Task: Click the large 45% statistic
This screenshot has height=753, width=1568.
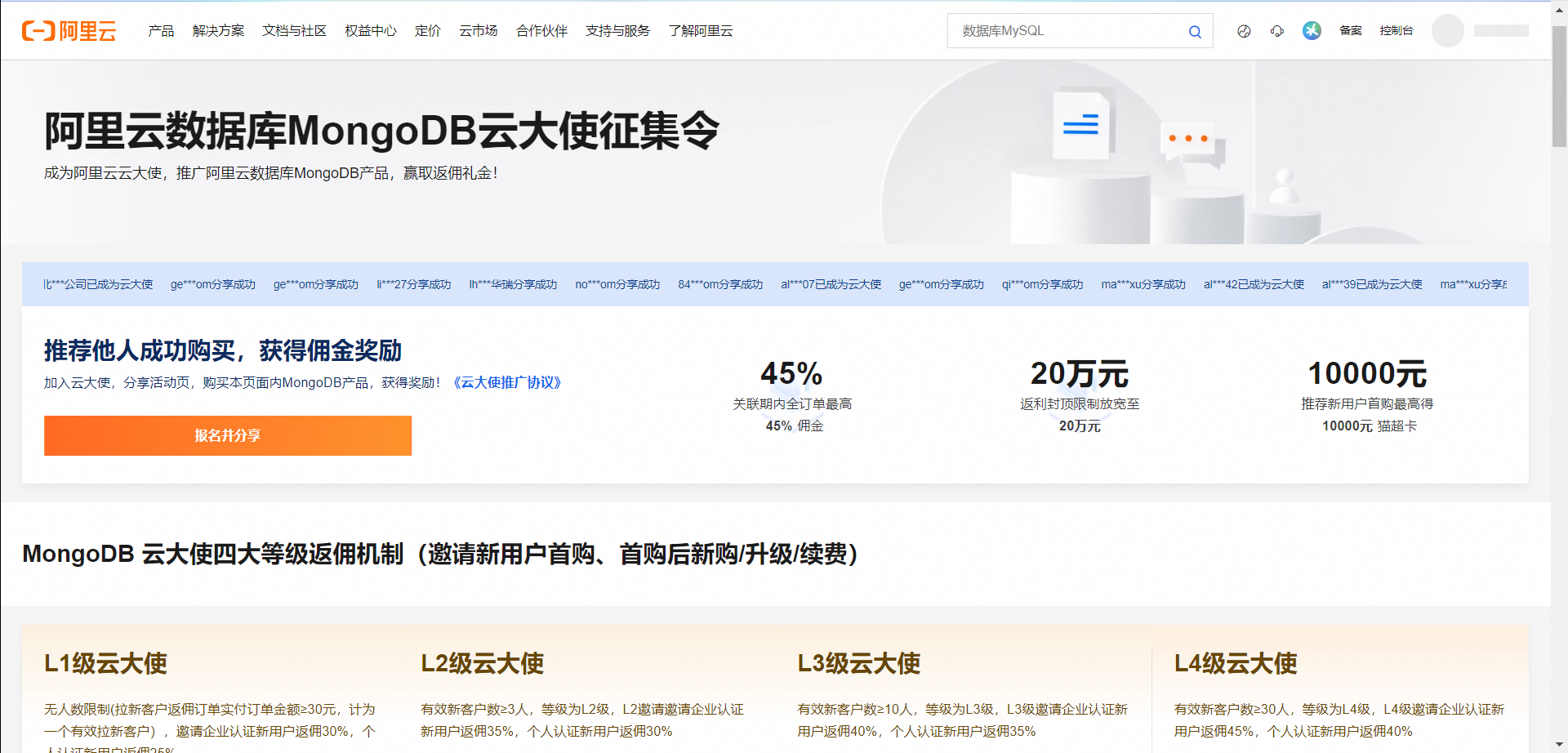Action: [x=791, y=373]
